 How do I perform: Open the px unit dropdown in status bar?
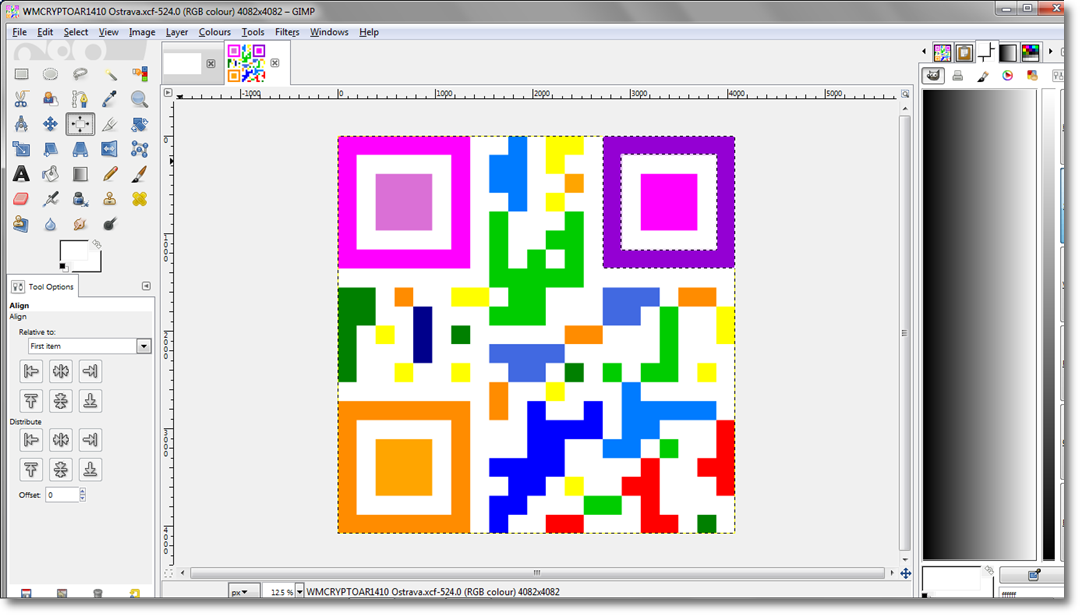tap(243, 592)
